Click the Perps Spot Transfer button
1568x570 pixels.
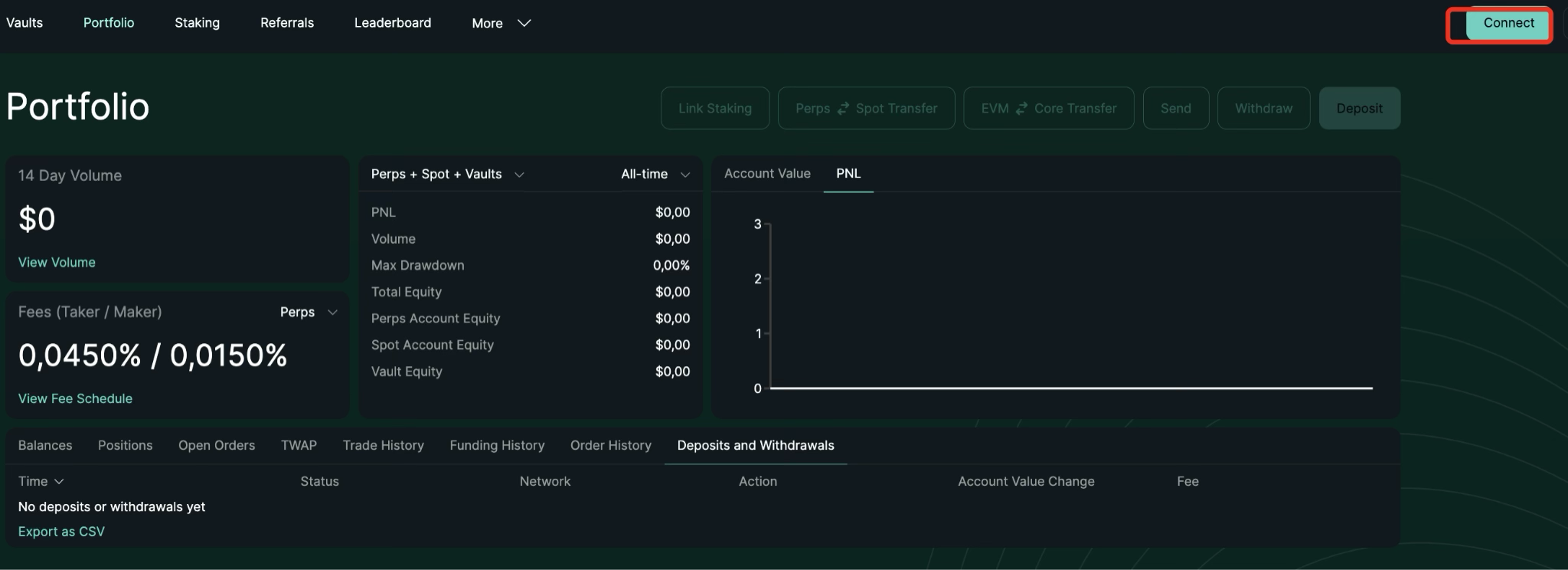(x=866, y=108)
